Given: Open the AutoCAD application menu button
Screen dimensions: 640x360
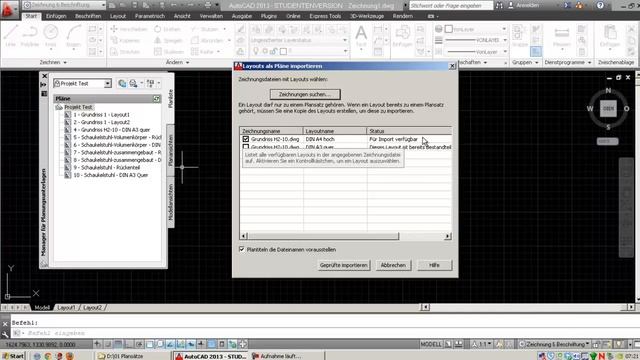Looking at the screenshot, I should point(8,9).
